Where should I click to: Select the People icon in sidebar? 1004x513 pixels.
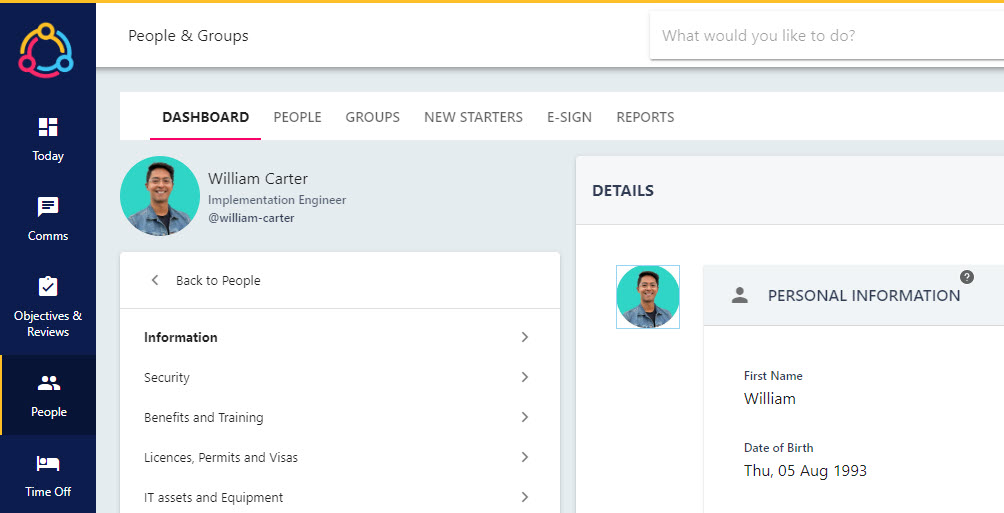49,383
